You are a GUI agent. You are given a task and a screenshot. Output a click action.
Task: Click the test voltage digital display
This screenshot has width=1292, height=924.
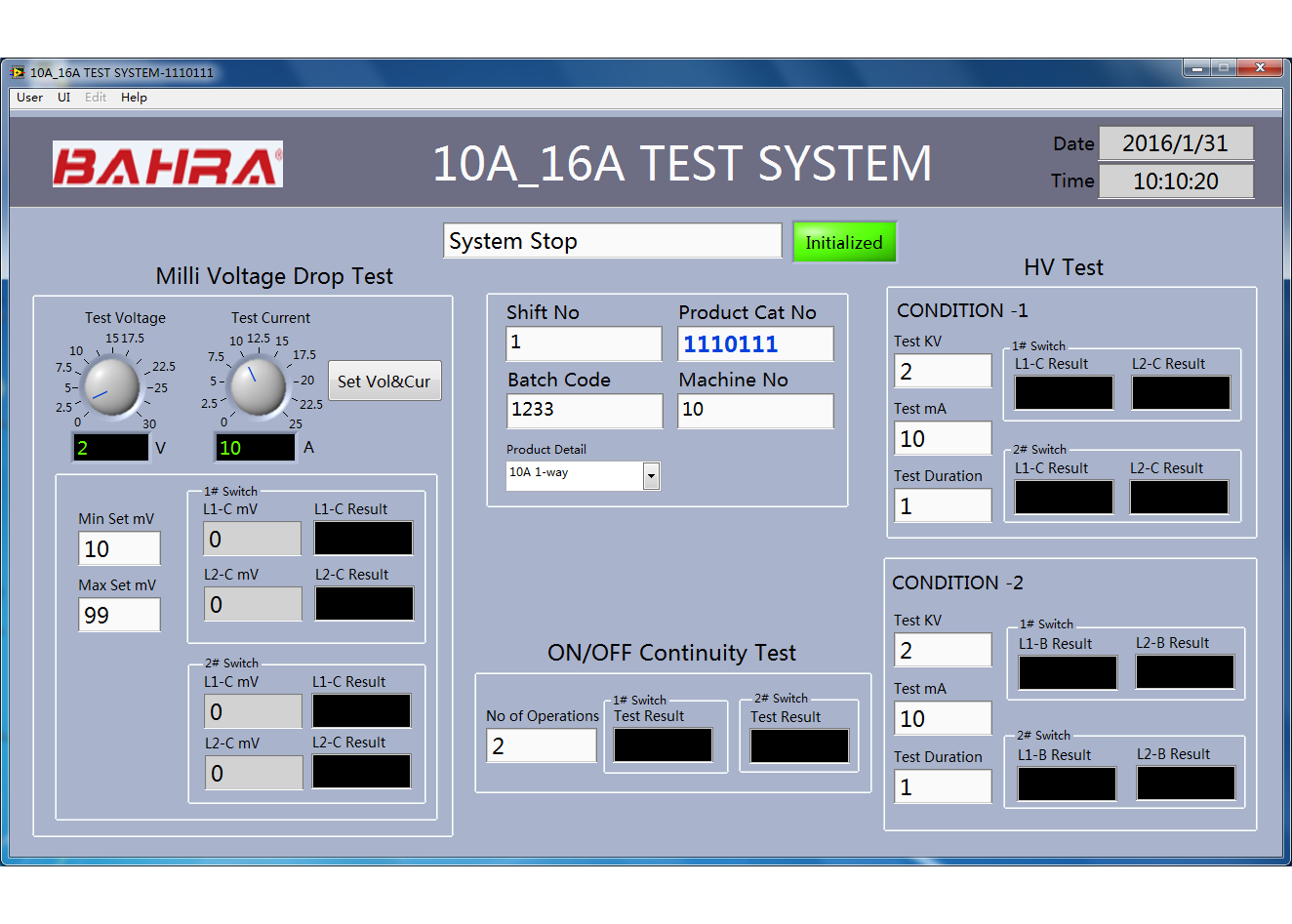pos(111,448)
